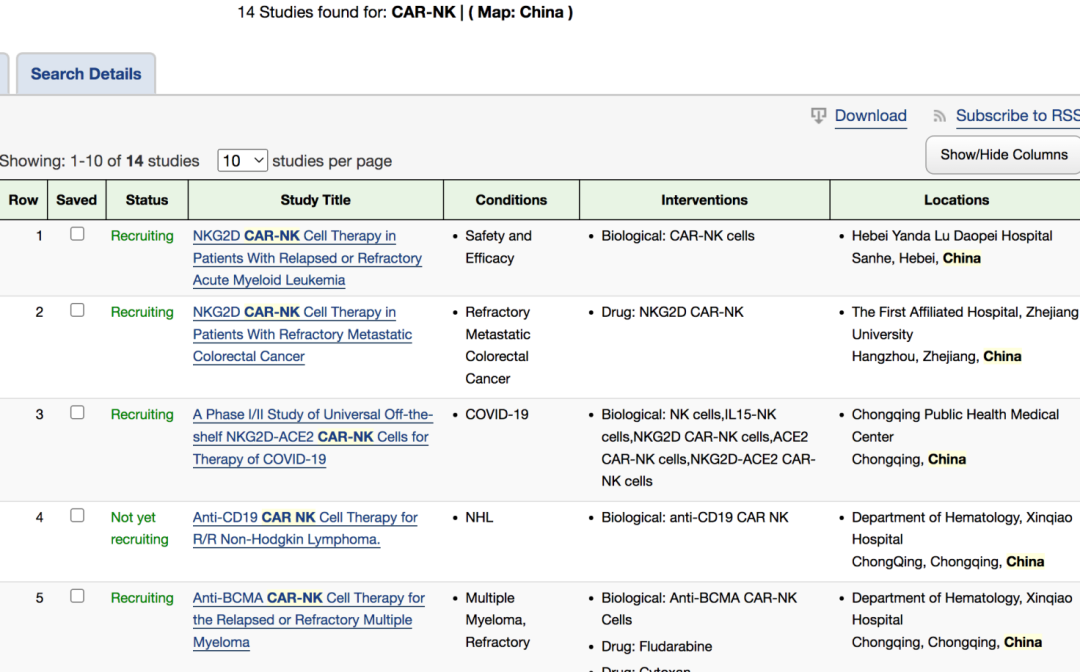Click the RSS feed icon
The height and width of the screenshot is (672, 1080).
coord(939,116)
